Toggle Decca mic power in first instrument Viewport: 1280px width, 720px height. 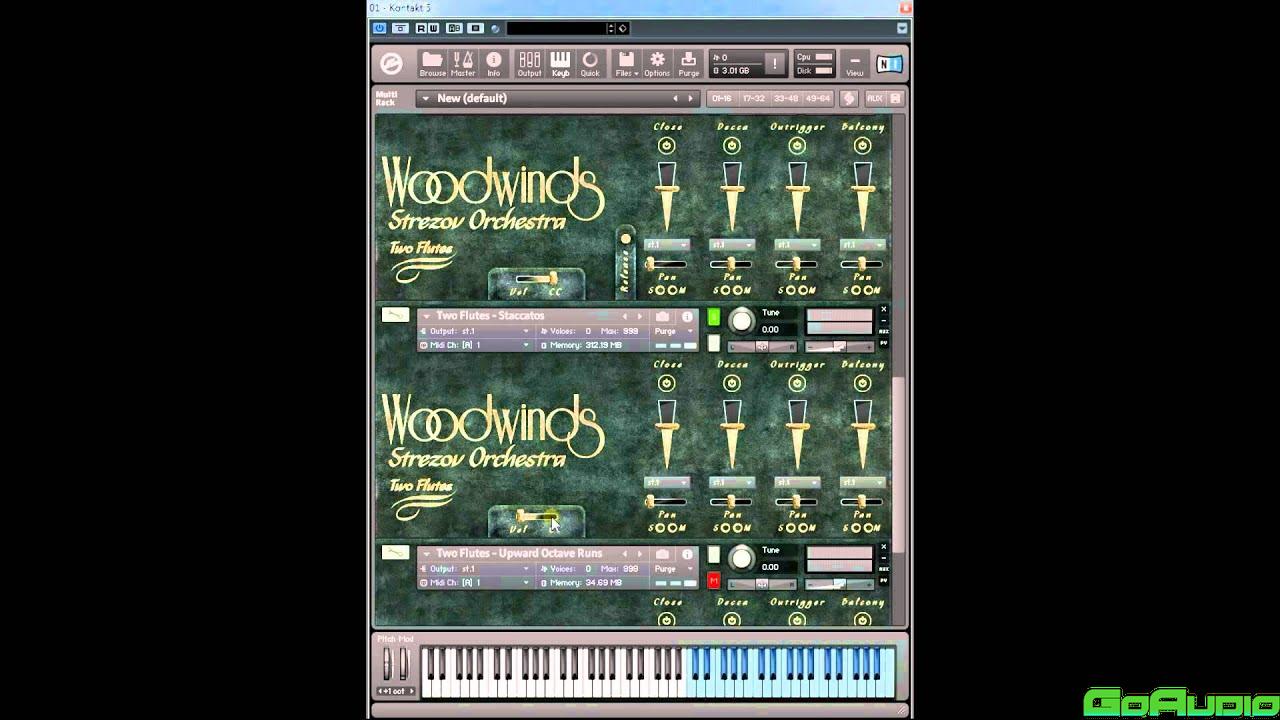click(732, 146)
